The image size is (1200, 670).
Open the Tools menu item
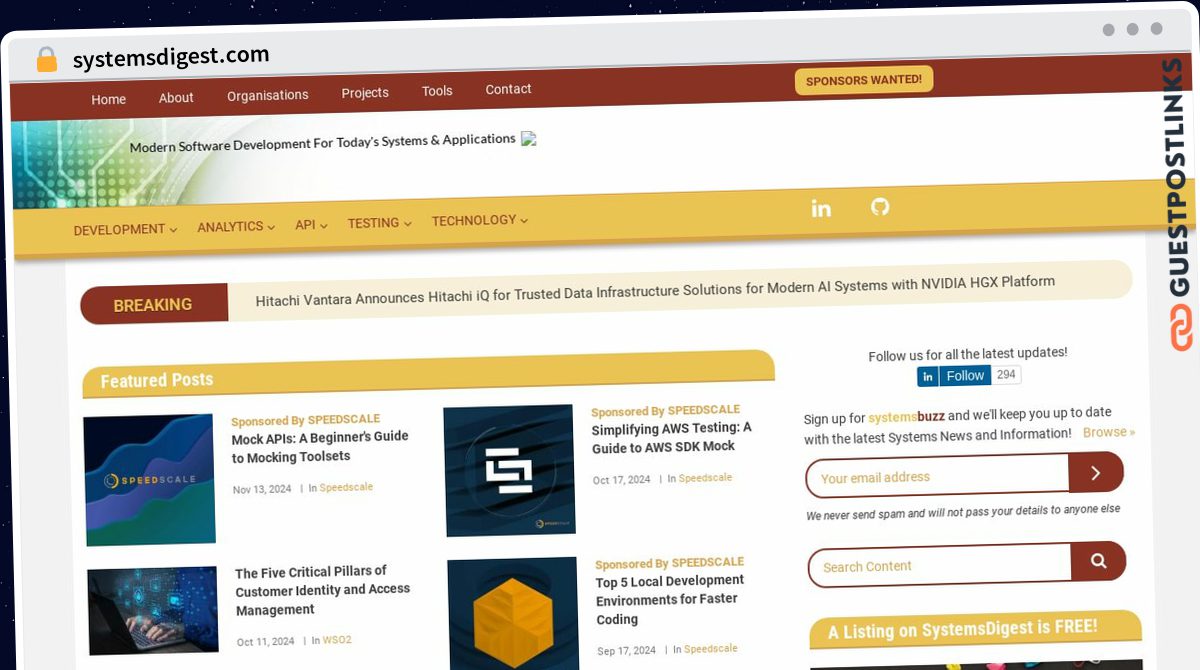click(437, 90)
